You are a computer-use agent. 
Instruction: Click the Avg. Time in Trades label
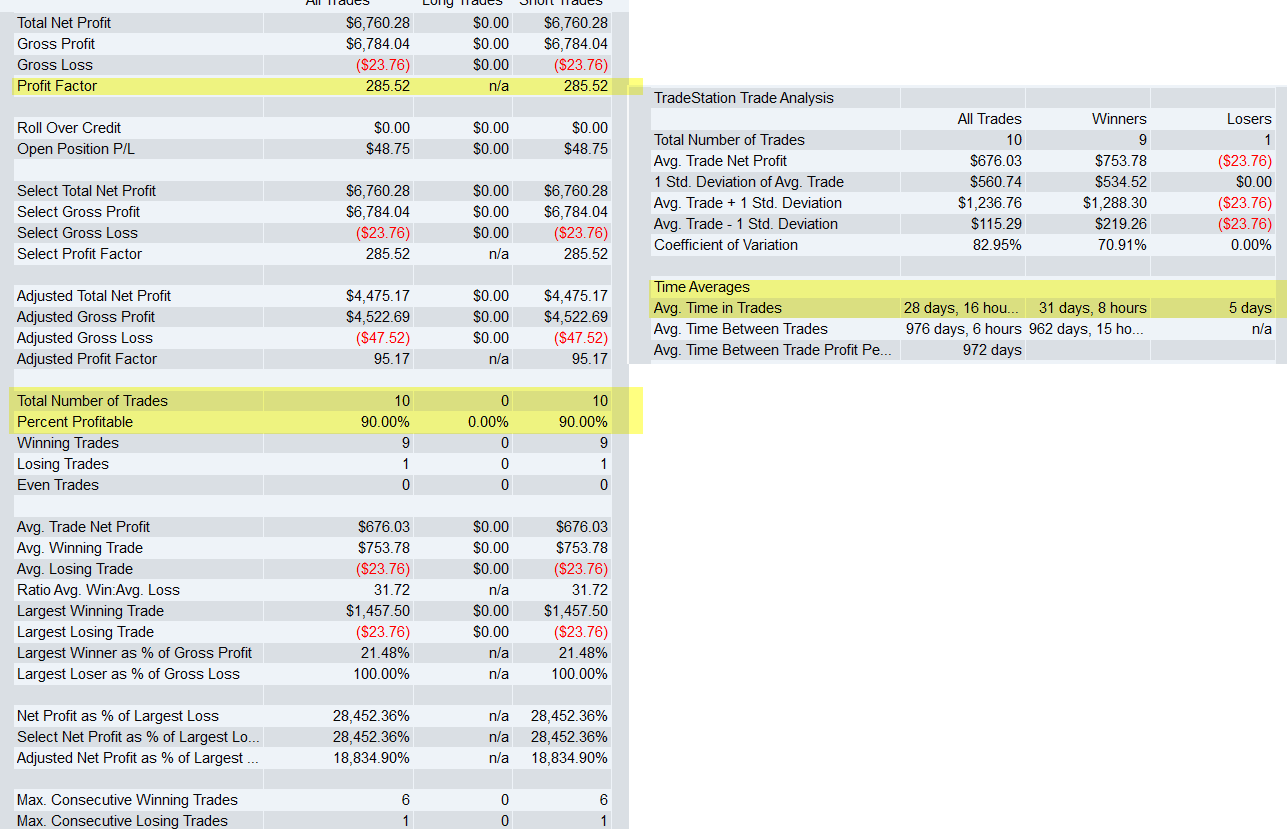717,308
